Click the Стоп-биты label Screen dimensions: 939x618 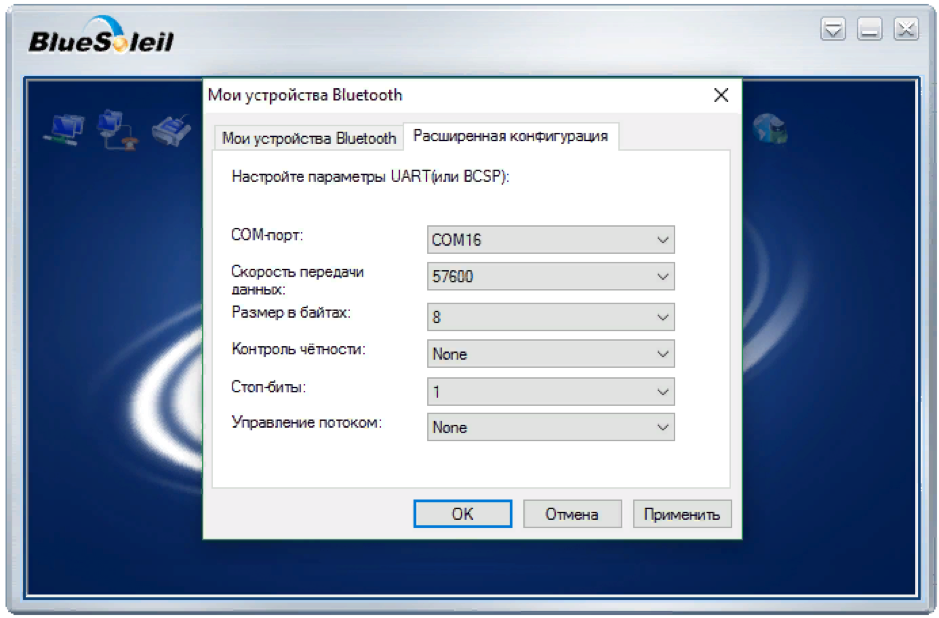pyautogui.click(x=268, y=387)
